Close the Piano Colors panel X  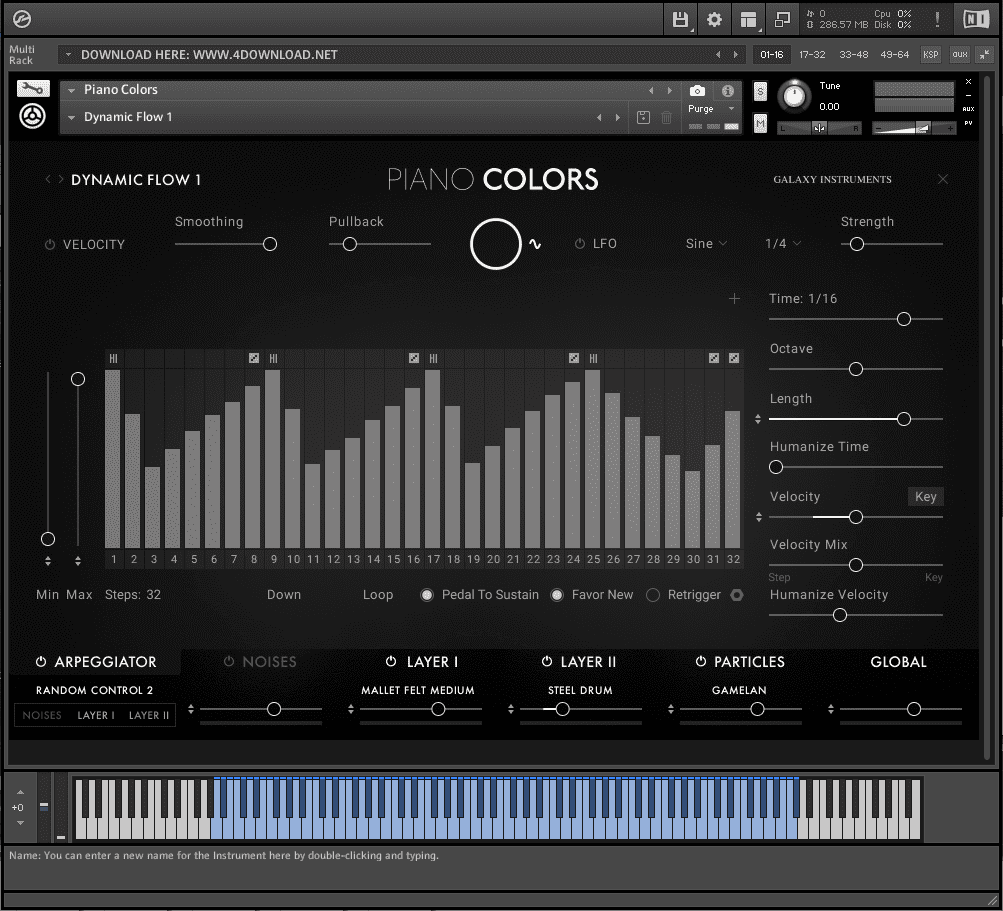pyautogui.click(x=943, y=179)
